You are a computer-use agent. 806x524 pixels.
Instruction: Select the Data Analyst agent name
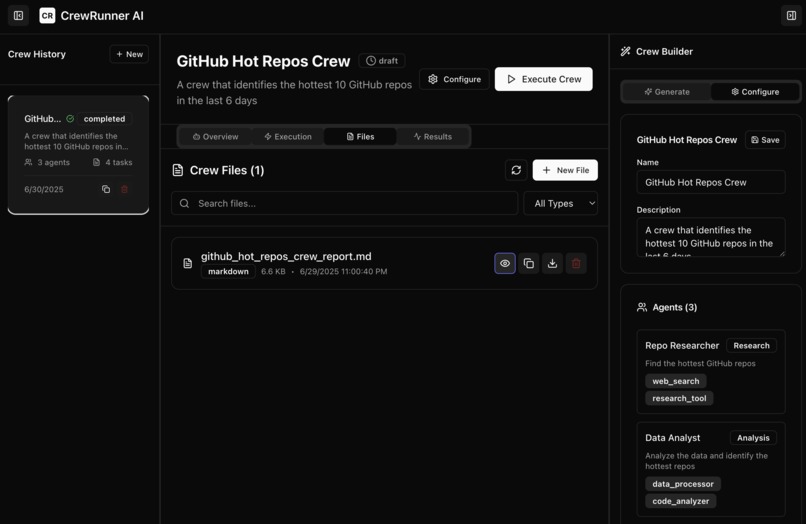coord(672,438)
